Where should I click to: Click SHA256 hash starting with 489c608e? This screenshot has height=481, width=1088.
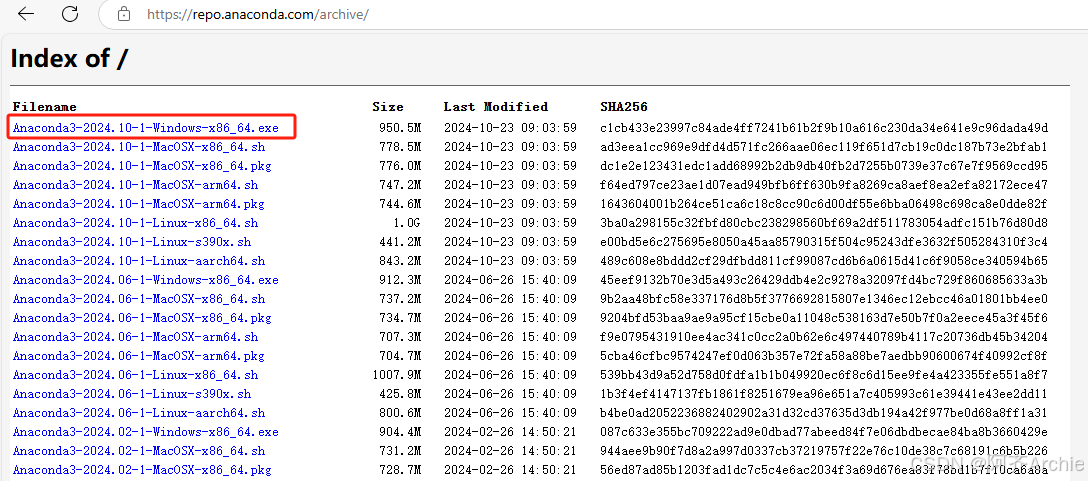click(824, 261)
